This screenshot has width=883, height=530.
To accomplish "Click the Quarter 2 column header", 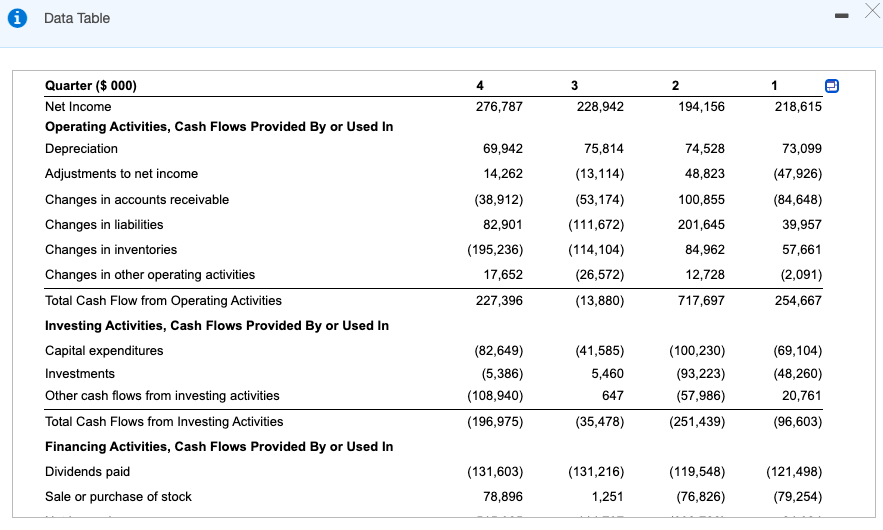I will pyautogui.click(x=675, y=86).
